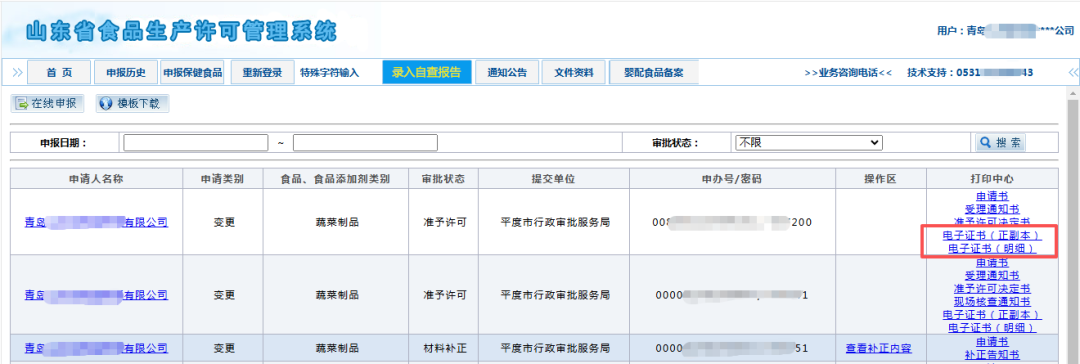The width and height of the screenshot is (1080, 364).
Task: Open company link in the 材料补正 row
Action: coord(96,348)
